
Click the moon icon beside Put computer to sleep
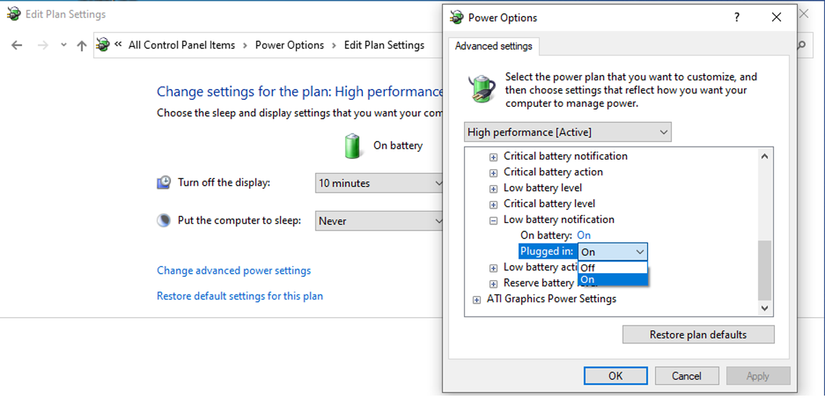(x=164, y=220)
